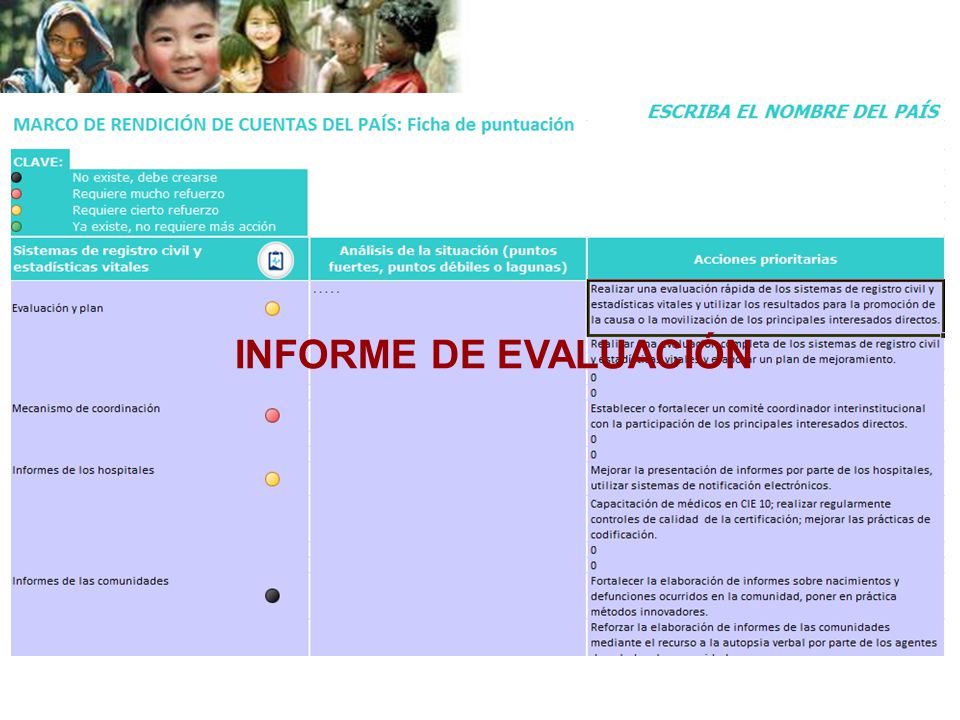Click the red legend dot for Requiere mucho refuerzo

point(17,194)
